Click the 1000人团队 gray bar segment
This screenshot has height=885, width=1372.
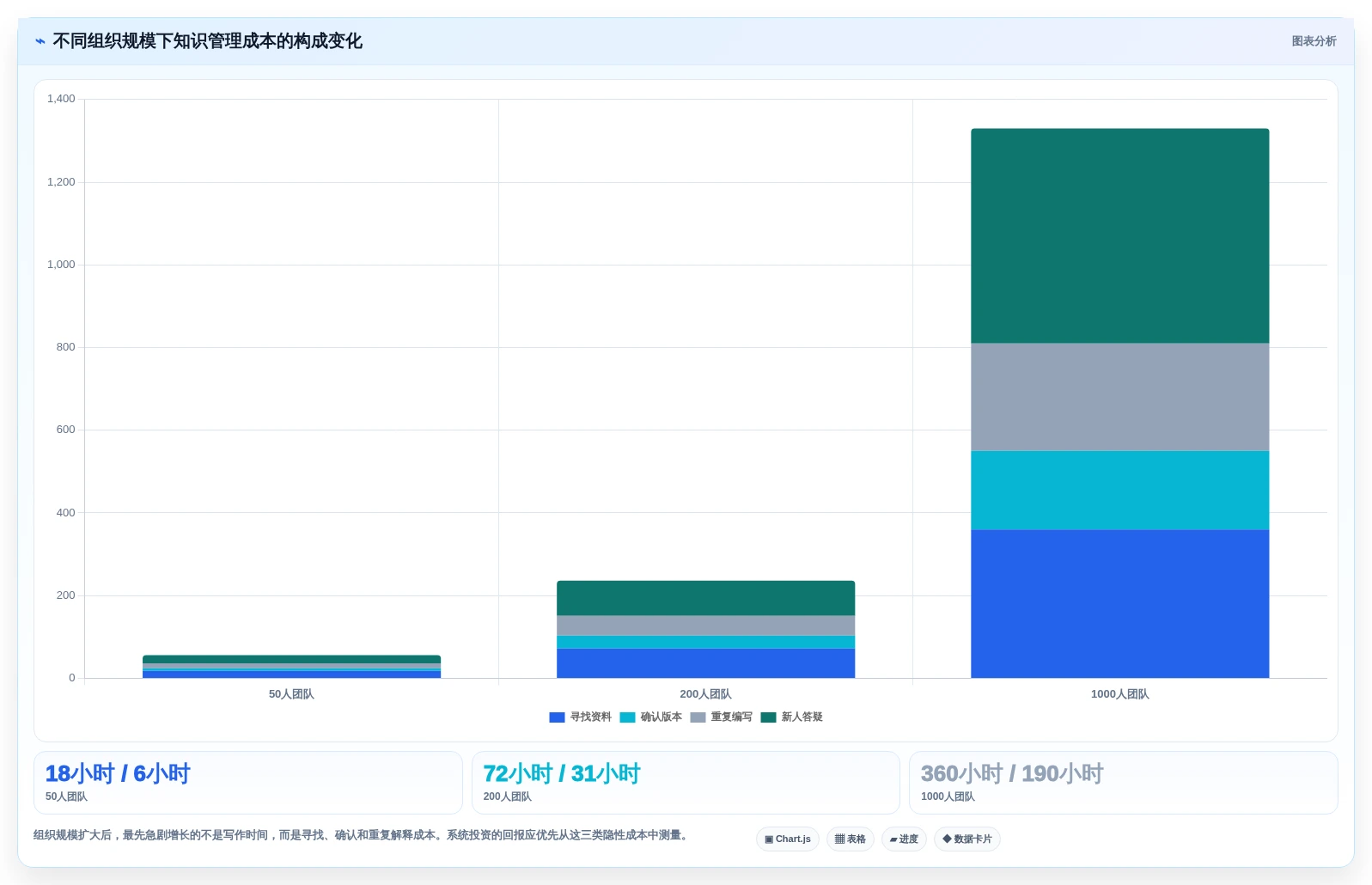[x=1120, y=397]
